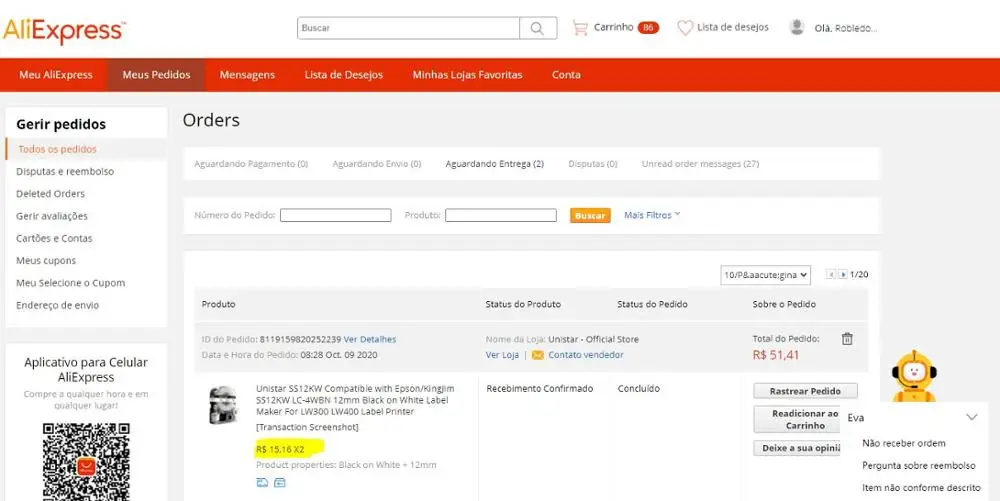Click the wishlist heart icon
The height and width of the screenshot is (501, 1000).
tap(685, 28)
